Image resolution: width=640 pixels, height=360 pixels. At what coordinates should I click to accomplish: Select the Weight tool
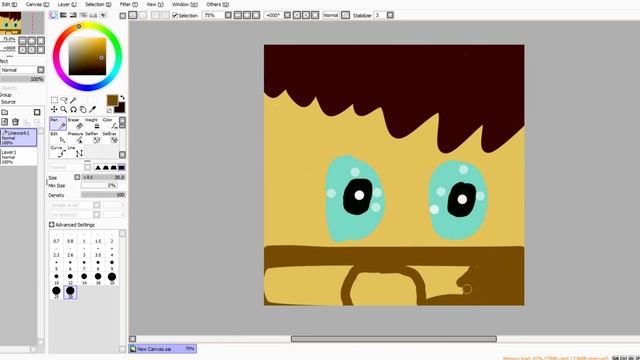pos(92,124)
